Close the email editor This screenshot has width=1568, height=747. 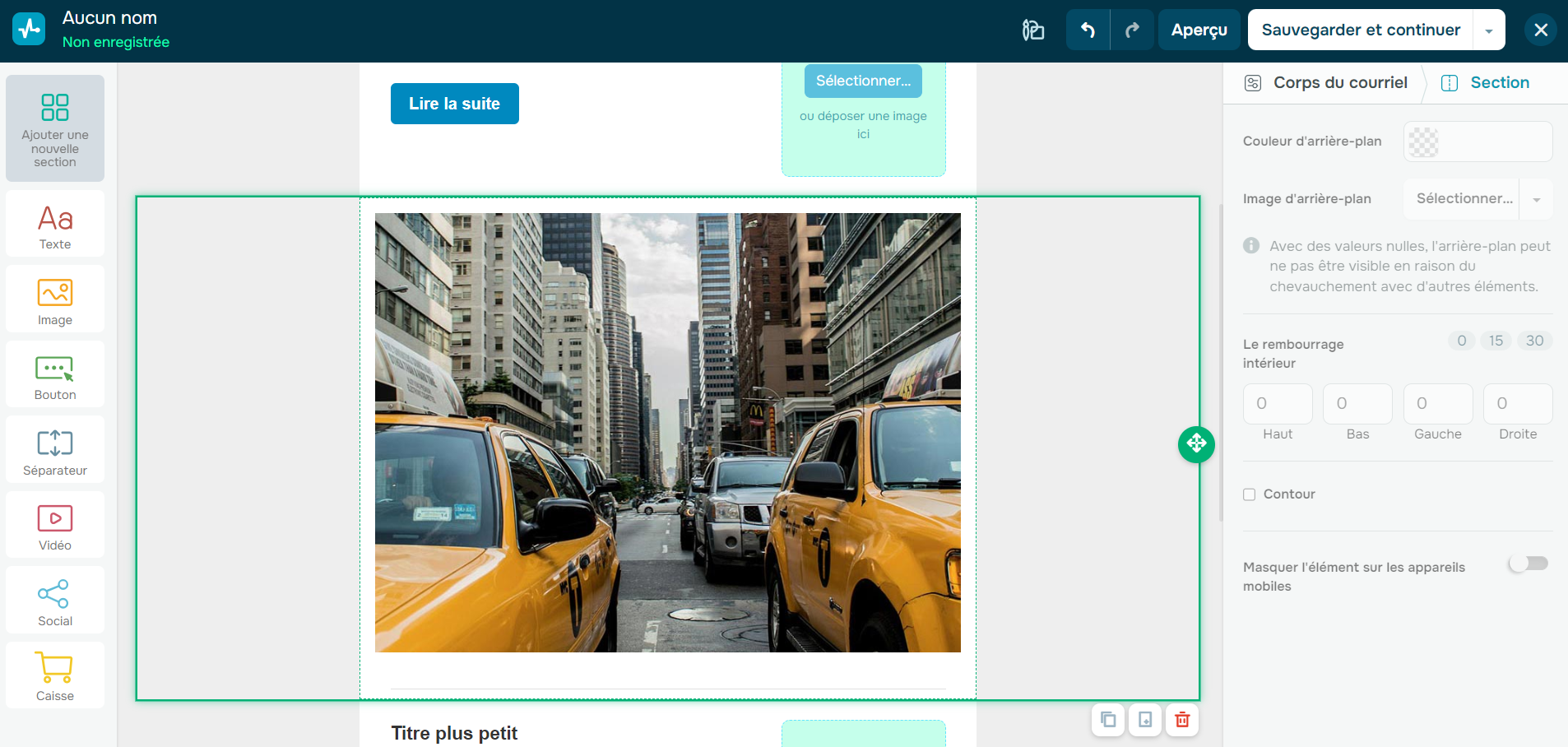(x=1541, y=30)
